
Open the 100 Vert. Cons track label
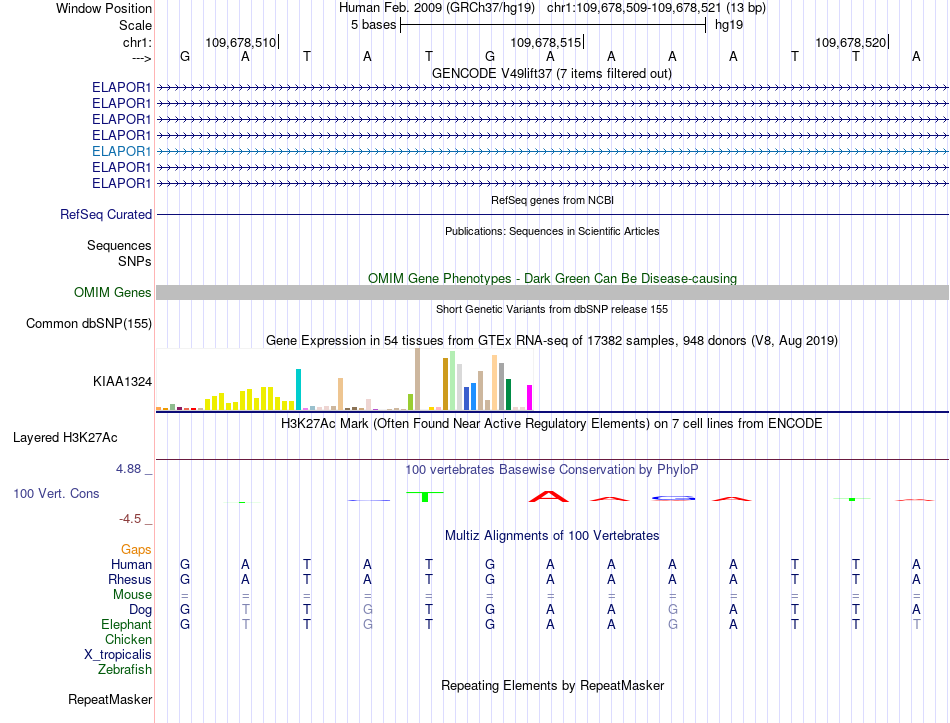click(x=56, y=493)
